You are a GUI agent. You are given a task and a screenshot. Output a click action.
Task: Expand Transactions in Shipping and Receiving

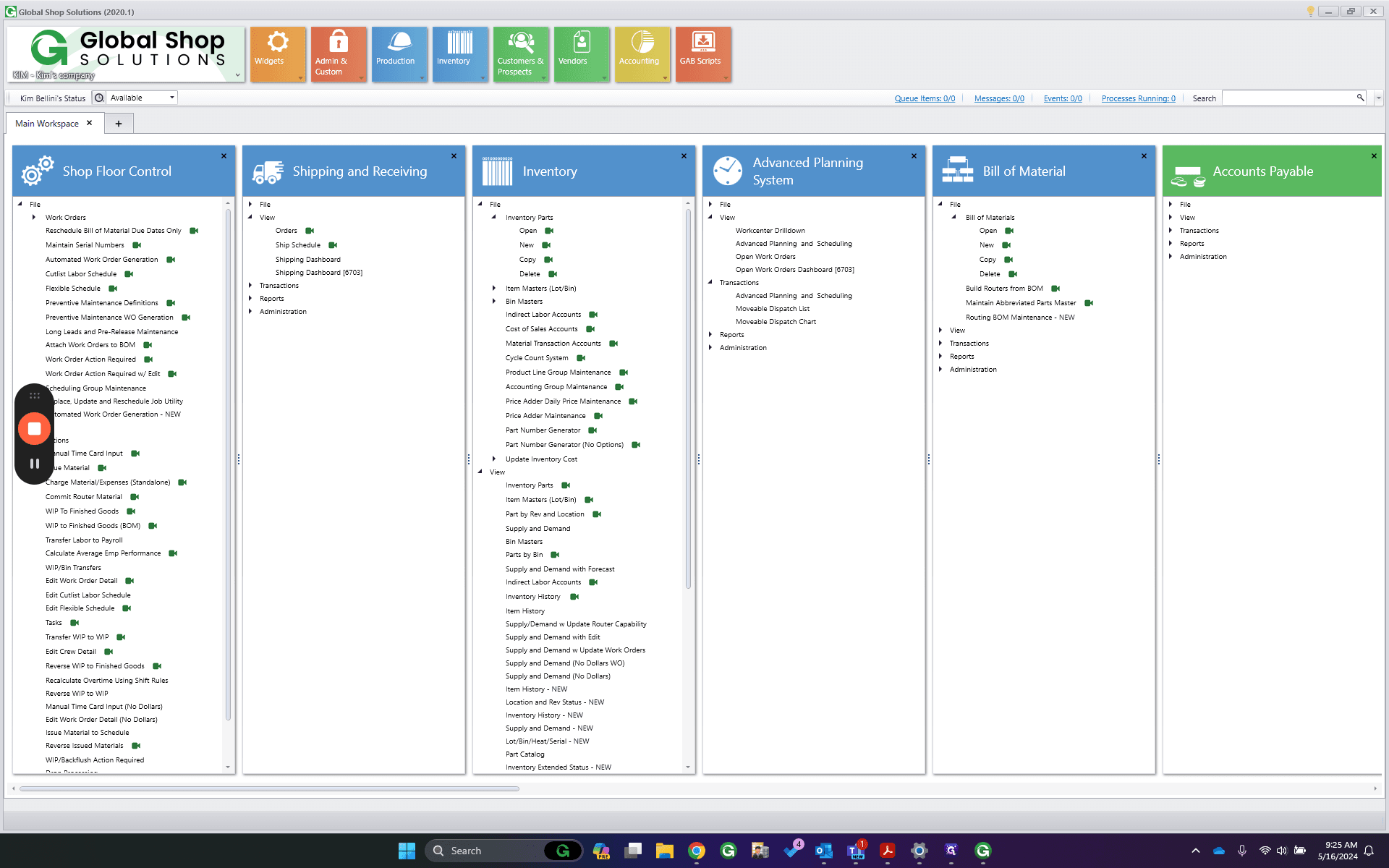click(x=250, y=286)
